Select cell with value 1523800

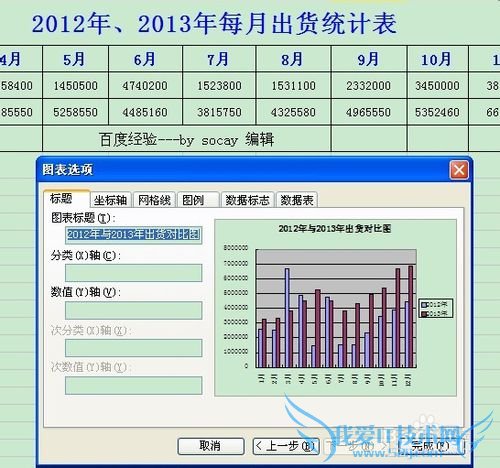pyautogui.click(x=219, y=86)
